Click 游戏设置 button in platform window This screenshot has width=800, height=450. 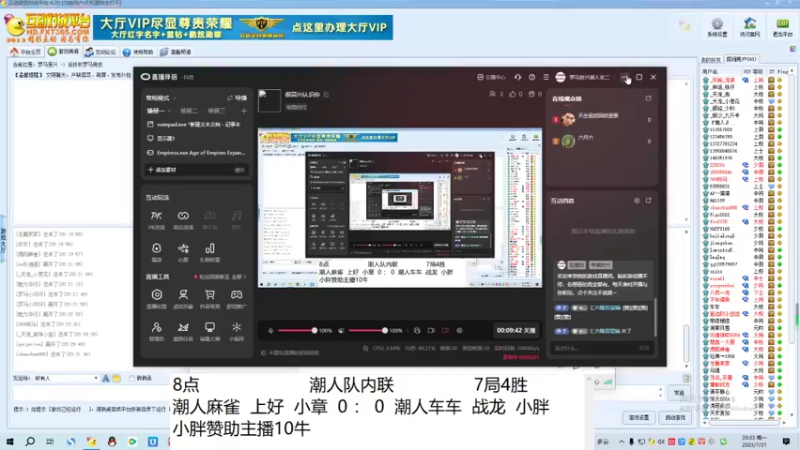pyautogui.click(x=639, y=417)
